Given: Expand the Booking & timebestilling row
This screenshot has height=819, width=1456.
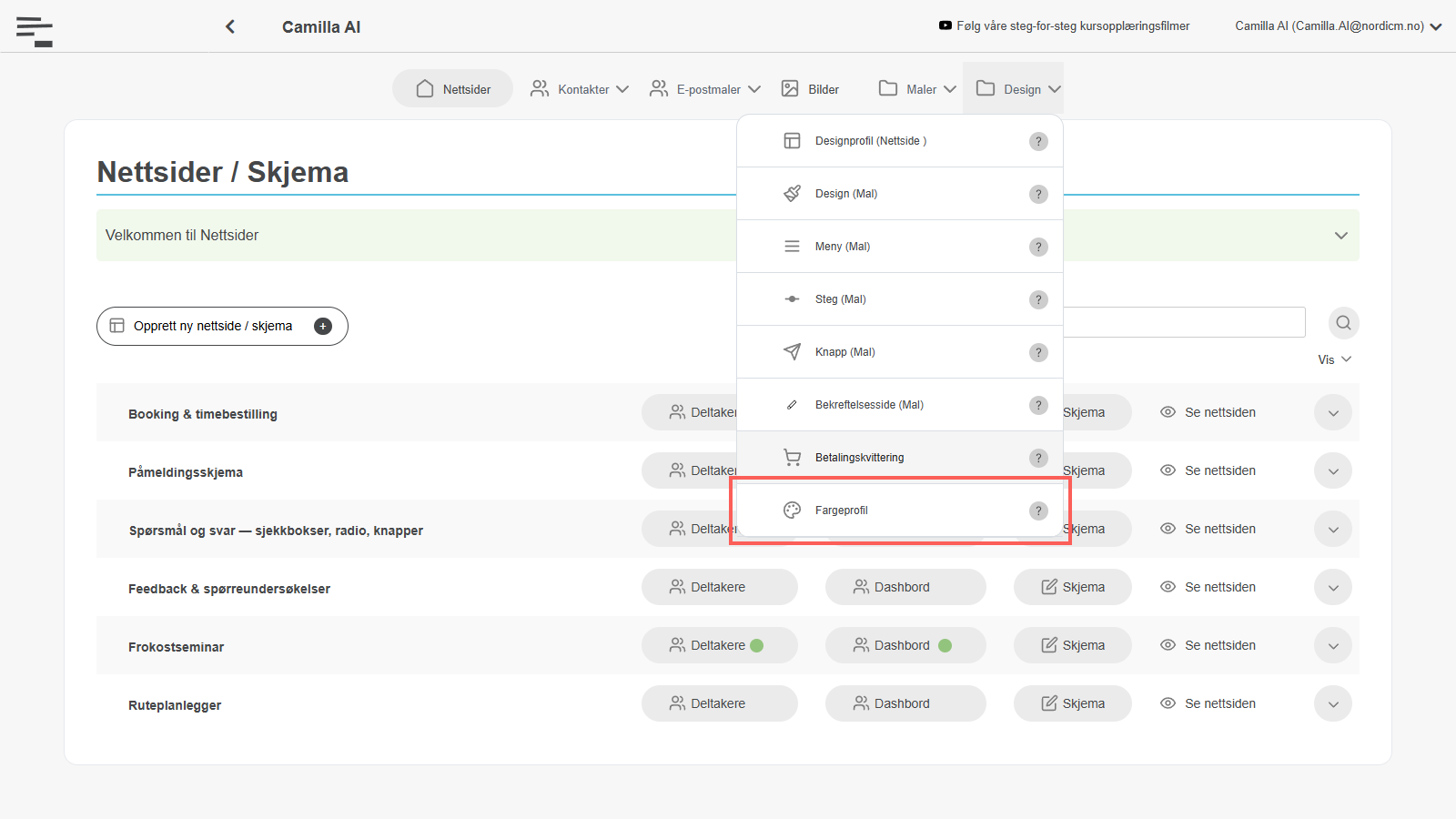Looking at the screenshot, I should (1333, 412).
